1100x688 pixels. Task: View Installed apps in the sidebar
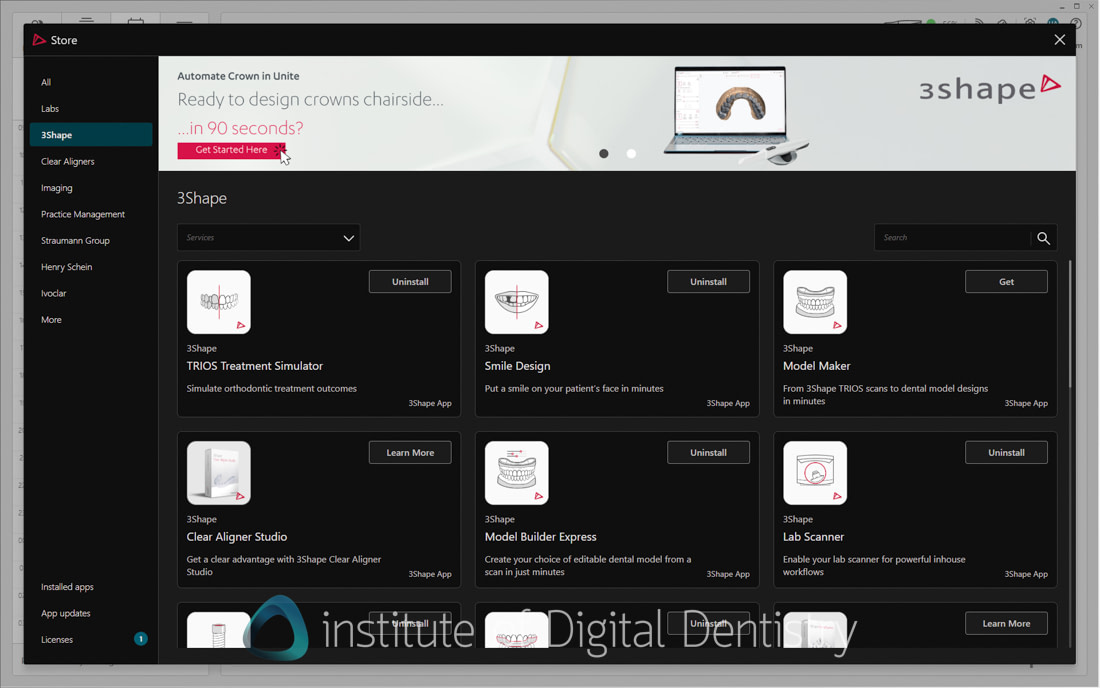point(67,587)
